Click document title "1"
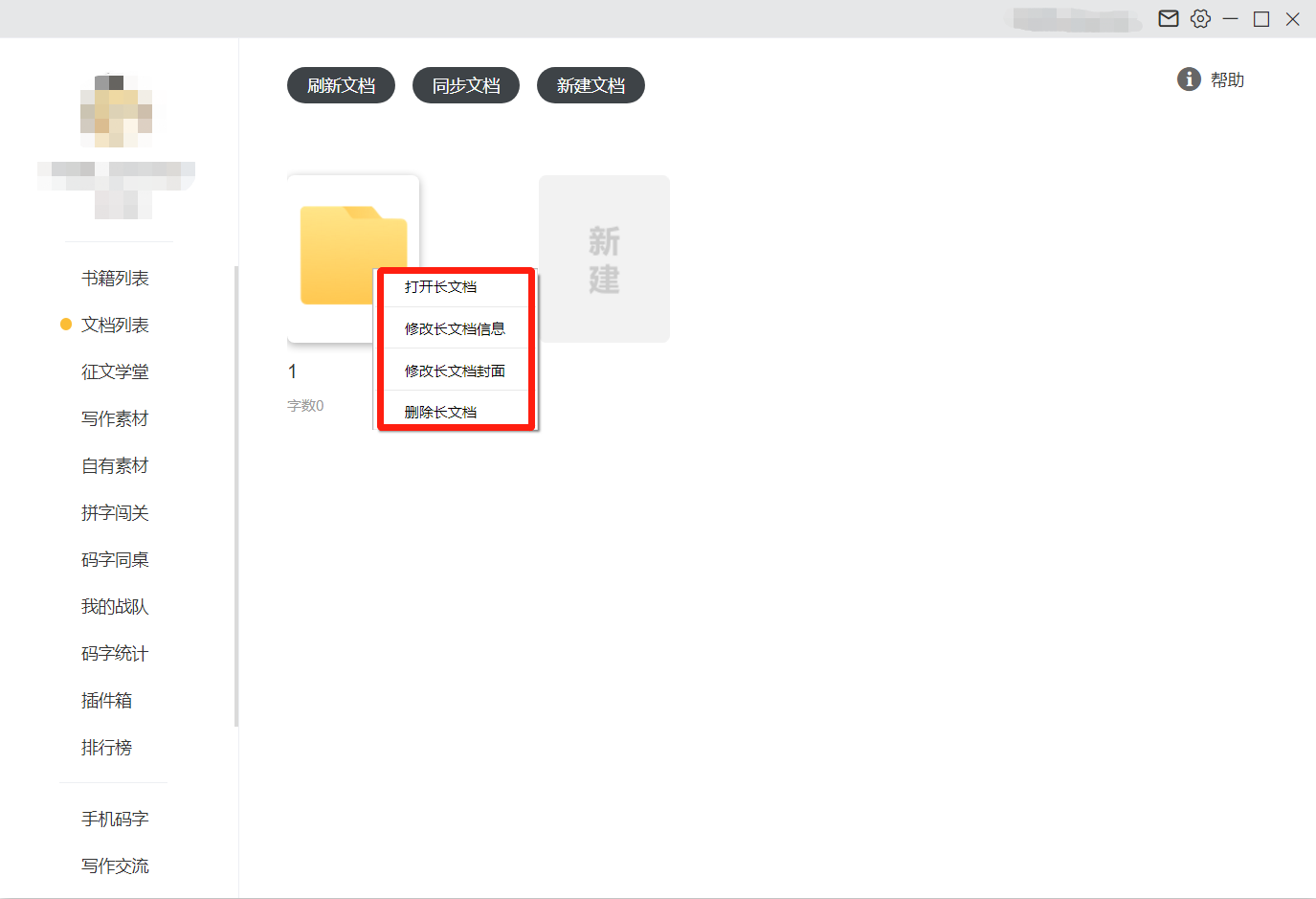The image size is (1316, 899). [x=292, y=371]
